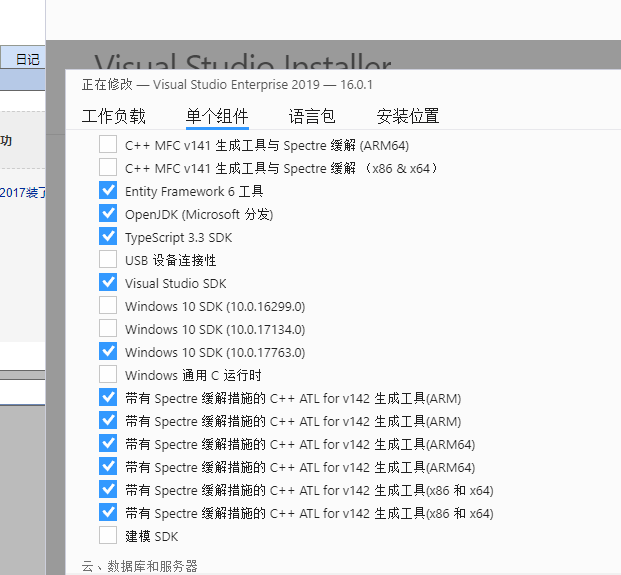The image size is (621, 575).
Task: Enable Windows 10 SDK (10.0.16299.0)
Action: 108,305
